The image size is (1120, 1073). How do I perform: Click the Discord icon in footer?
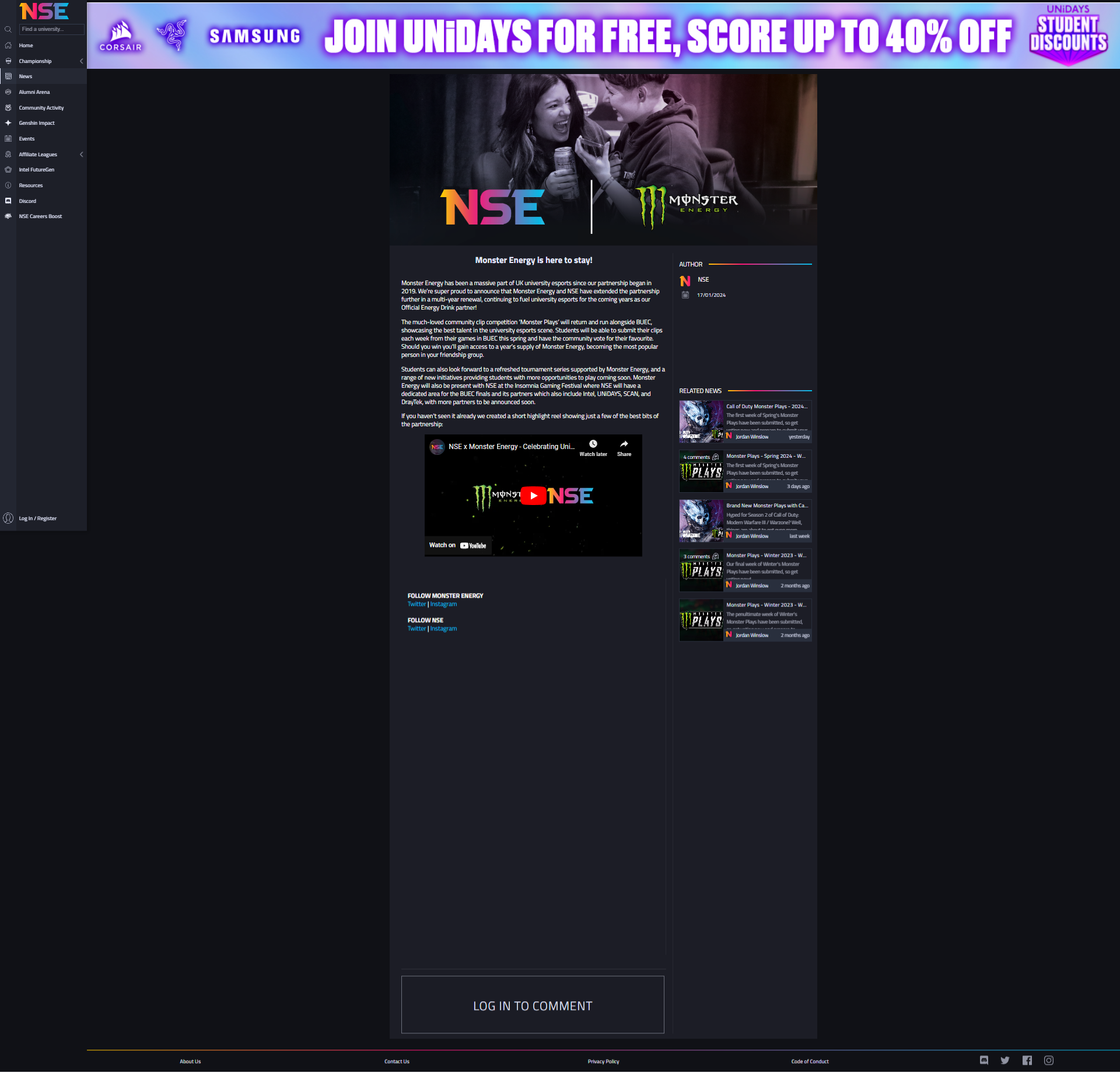click(x=984, y=1060)
